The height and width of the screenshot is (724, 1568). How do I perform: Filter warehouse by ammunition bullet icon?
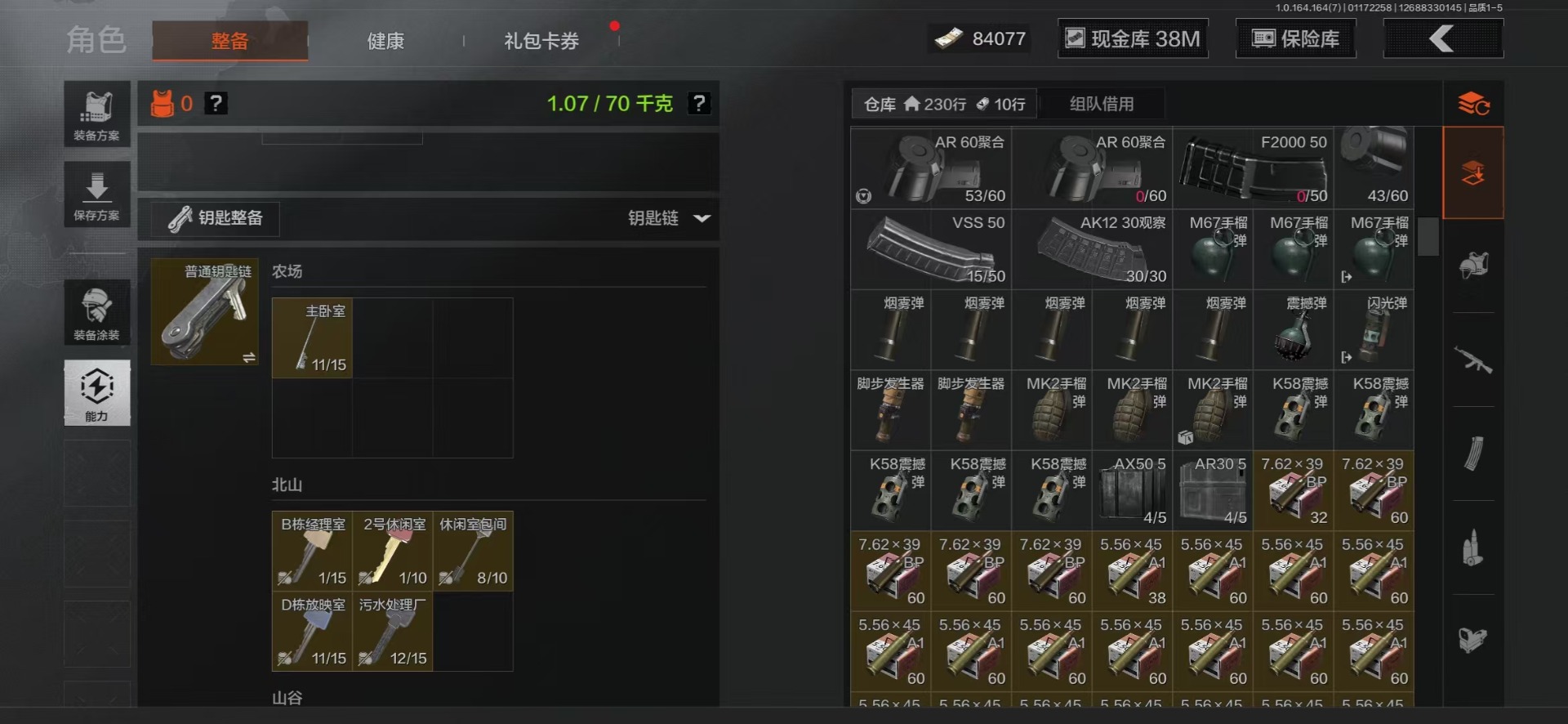coord(1473,547)
